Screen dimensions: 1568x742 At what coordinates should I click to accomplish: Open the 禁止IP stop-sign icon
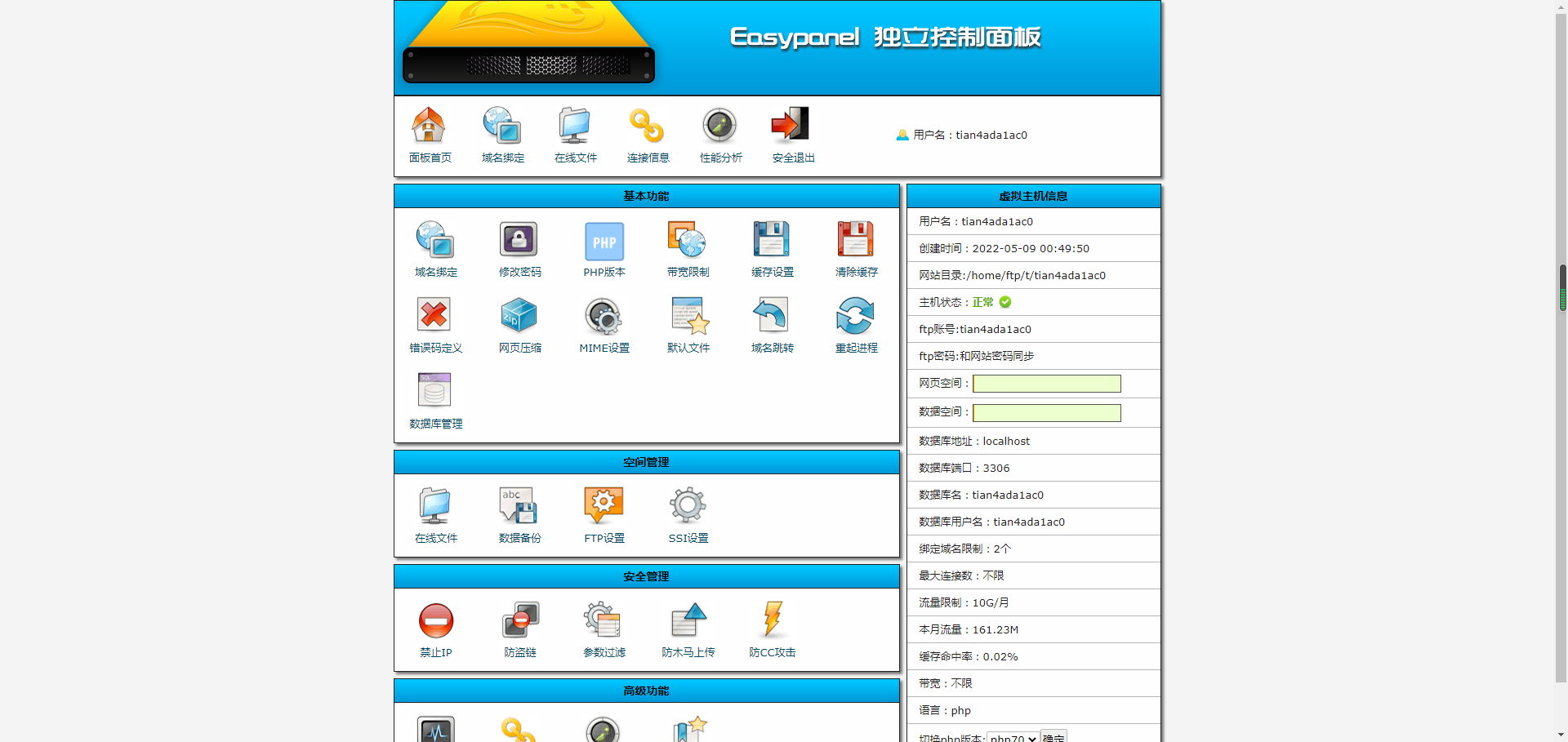click(x=435, y=620)
